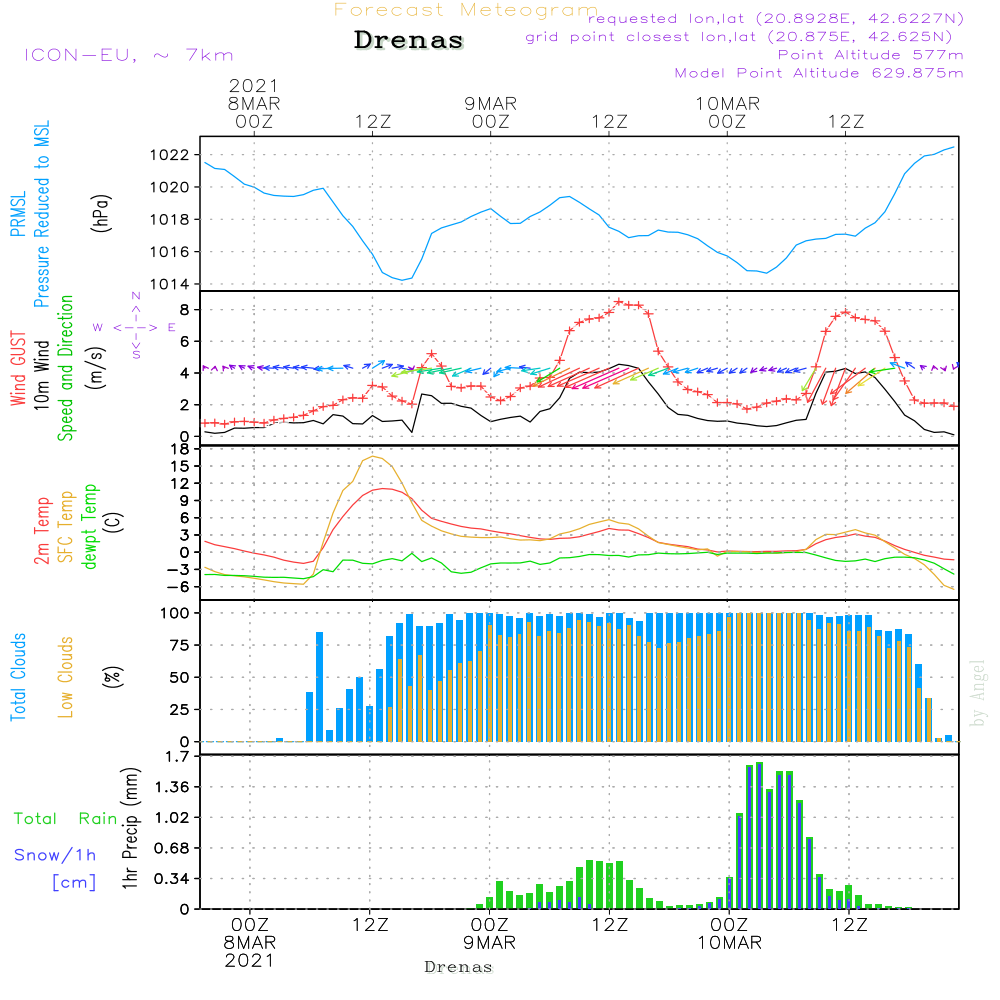Click the 'Total Rain' green label
This screenshot has width=1000, height=1000.
66,819
